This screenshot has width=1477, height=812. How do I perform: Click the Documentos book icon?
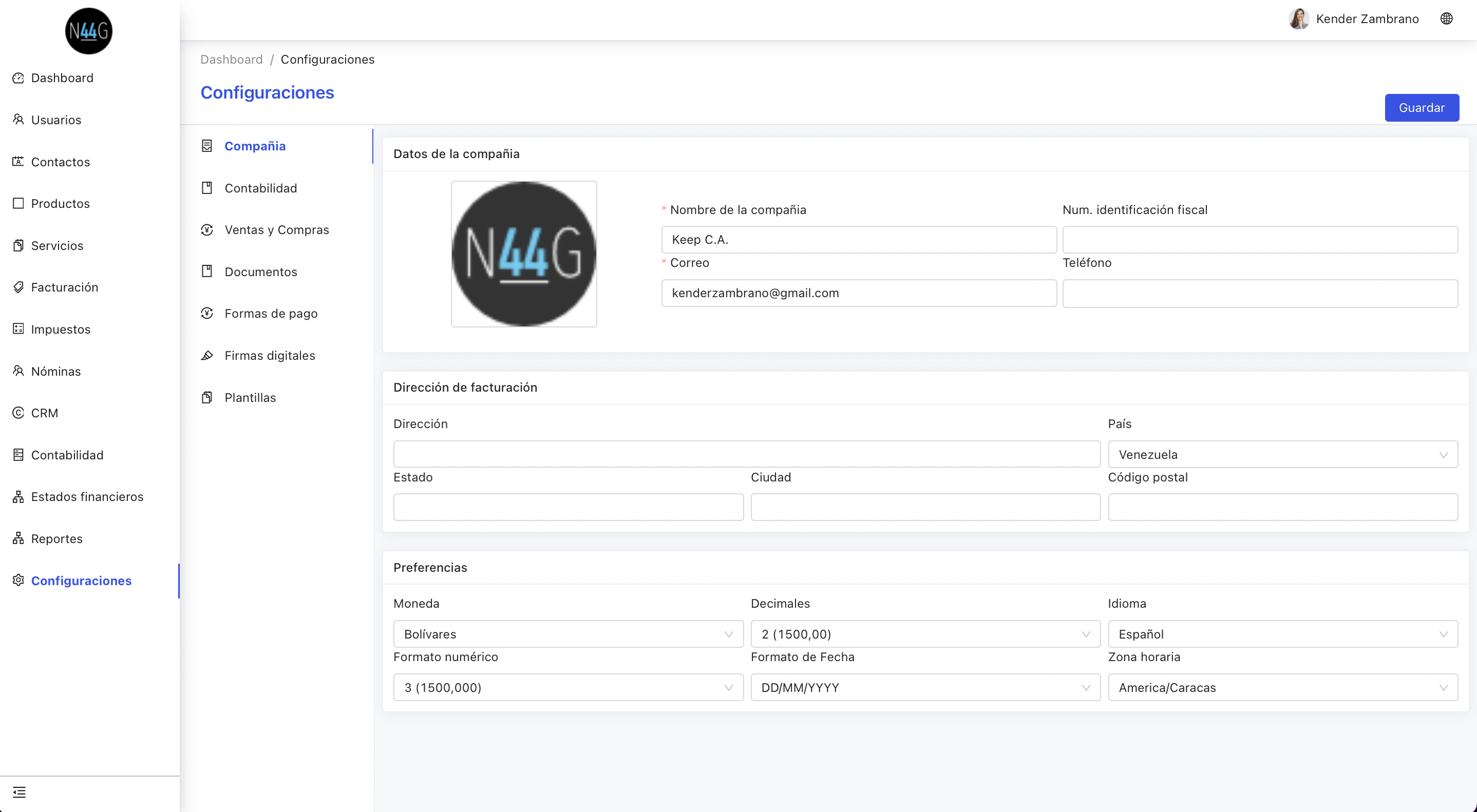pos(207,272)
